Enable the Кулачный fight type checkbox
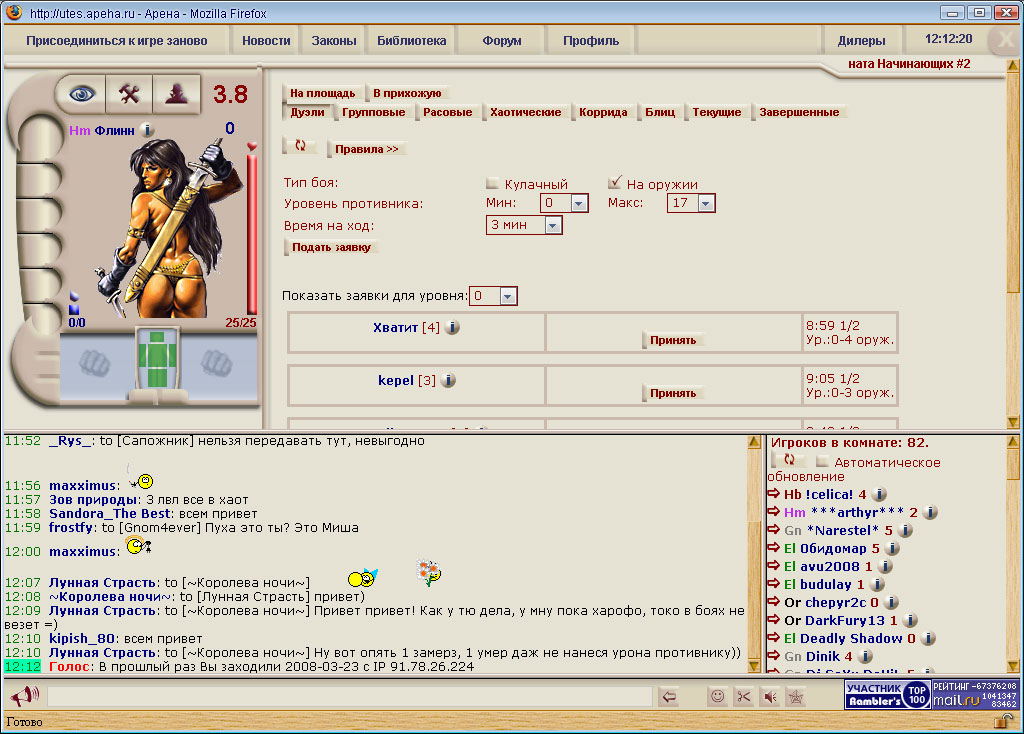This screenshot has width=1024, height=734. 492,183
